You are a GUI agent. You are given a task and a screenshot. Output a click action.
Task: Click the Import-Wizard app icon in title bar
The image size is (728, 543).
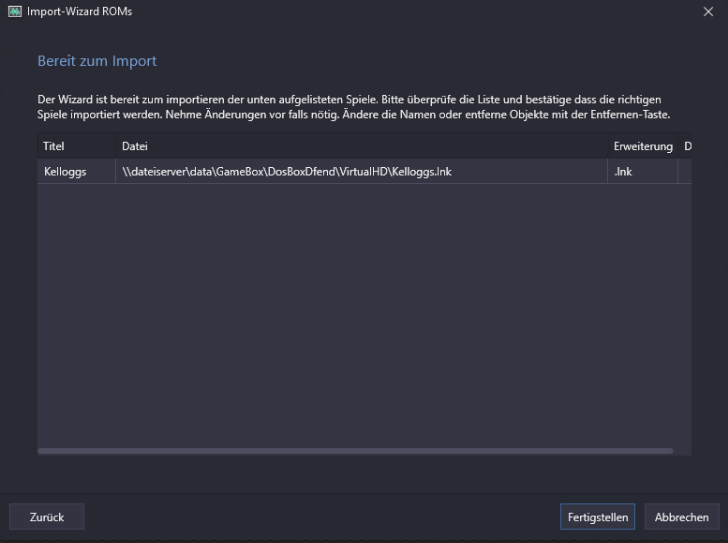click(x=14, y=11)
